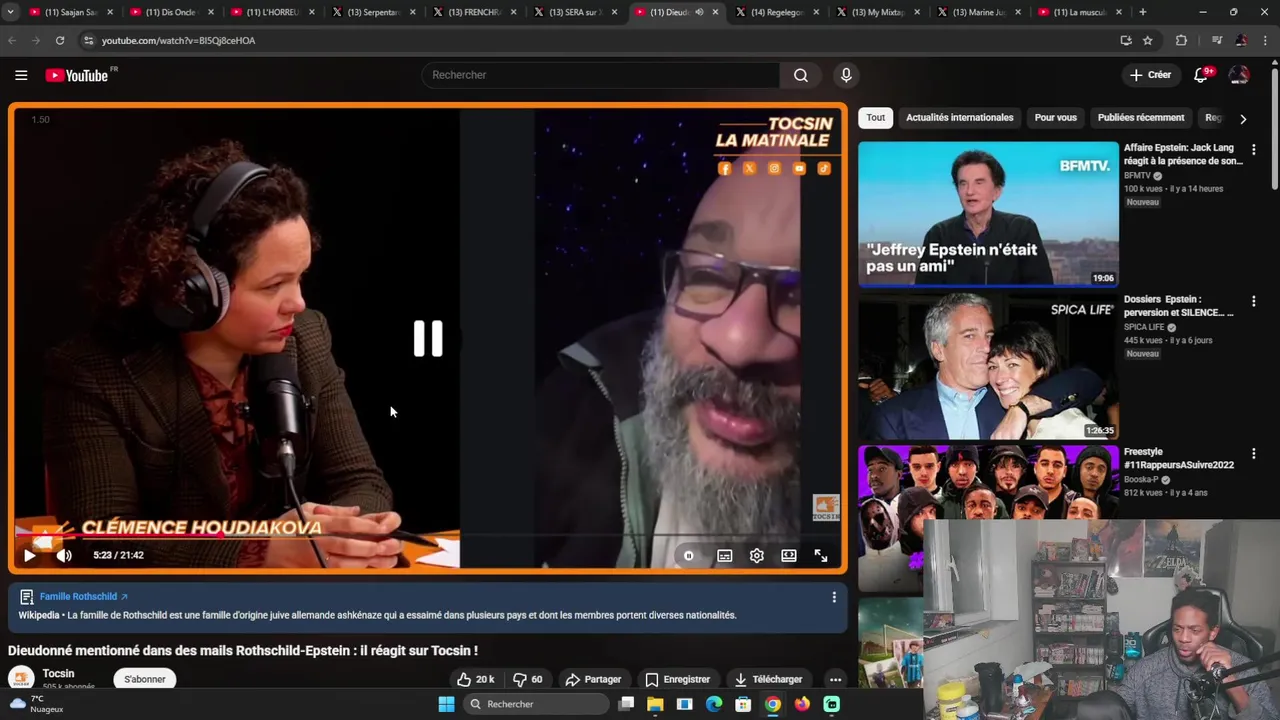
Task: Open a new browser tab
Action: (1143, 12)
